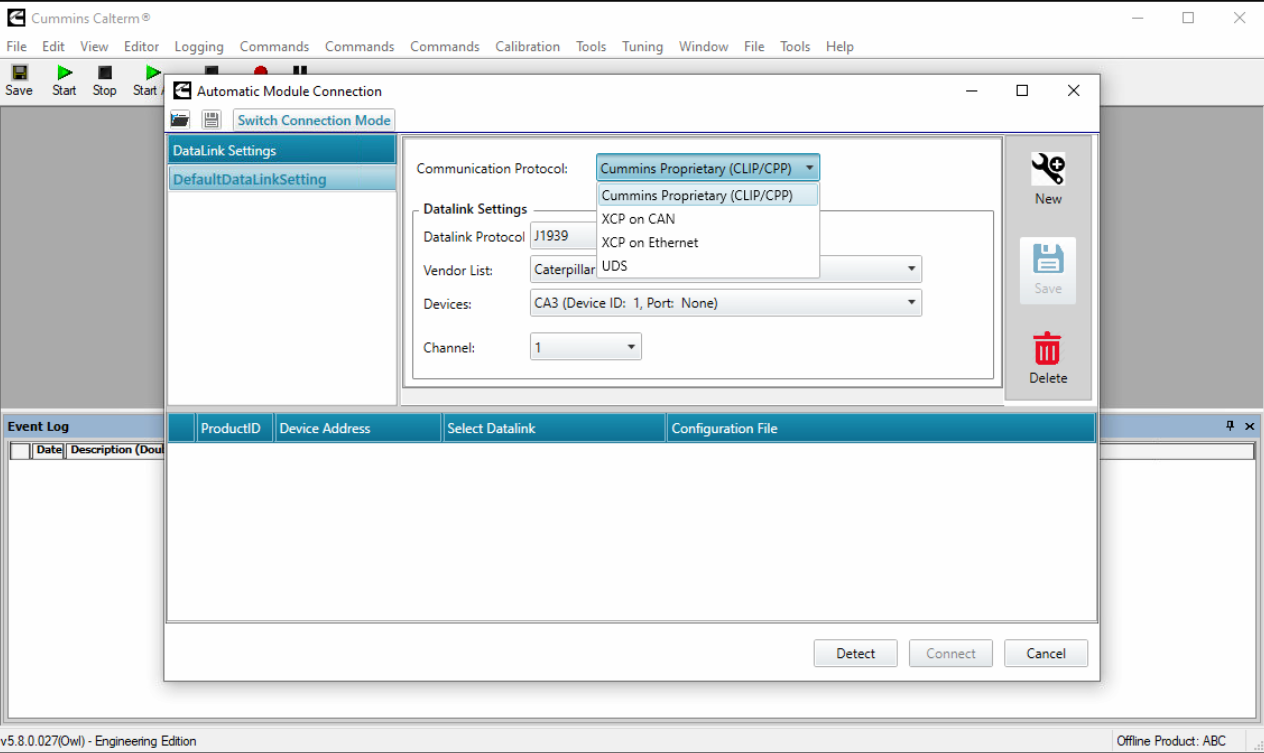1264x753 pixels.
Task: Click Switch Connection Mode button
Action: [314, 120]
